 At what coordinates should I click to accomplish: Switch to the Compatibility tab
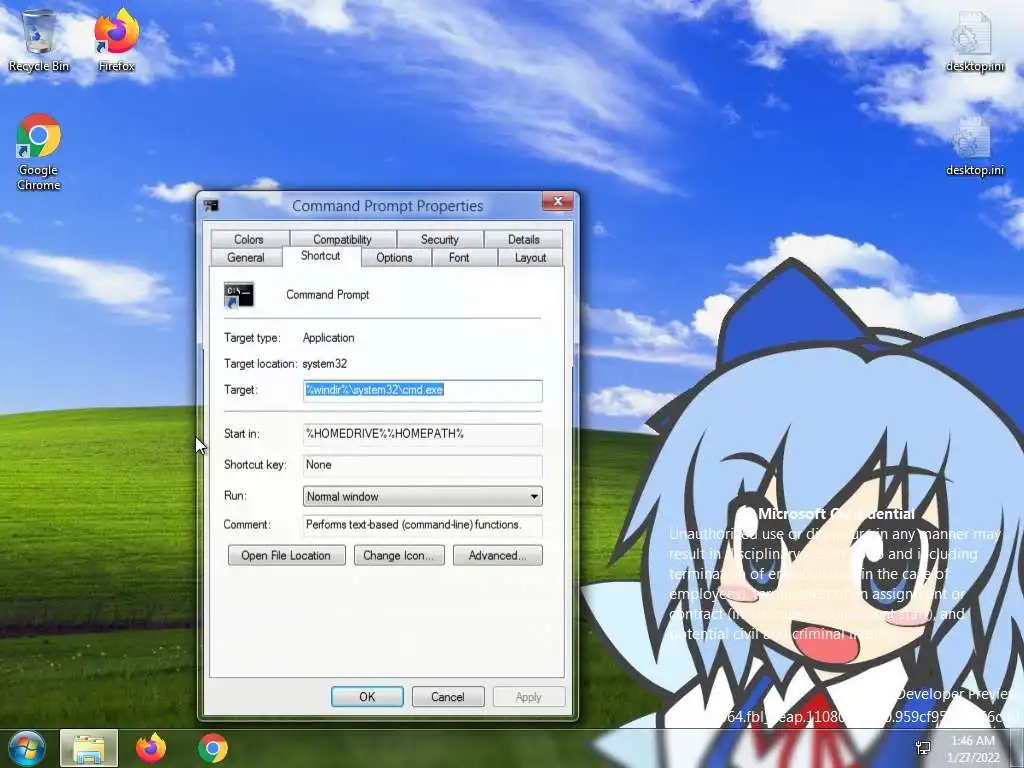tap(342, 240)
